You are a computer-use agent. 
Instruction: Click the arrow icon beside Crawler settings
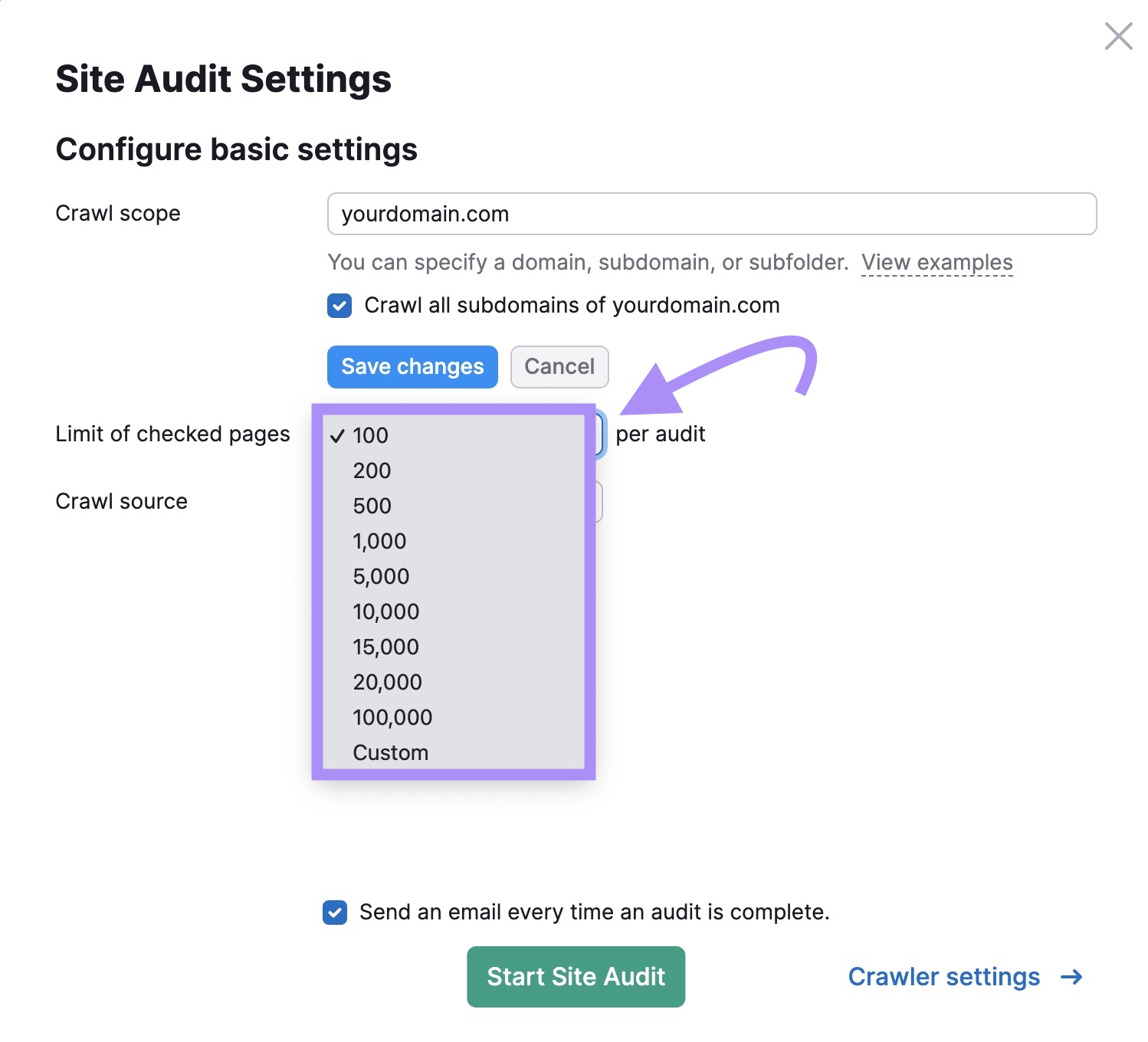click(1071, 977)
